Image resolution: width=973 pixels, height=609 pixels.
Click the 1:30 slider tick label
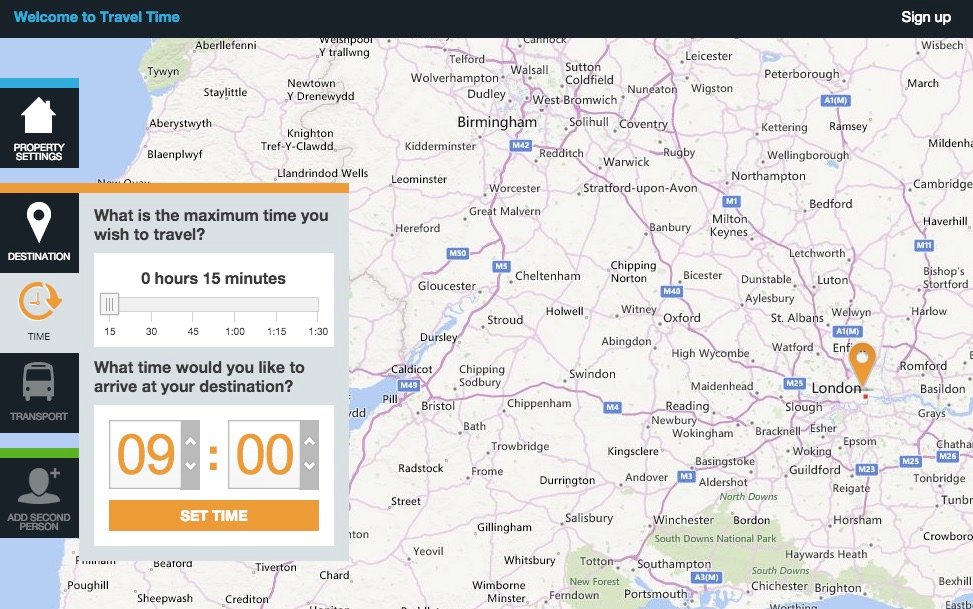[x=318, y=332]
